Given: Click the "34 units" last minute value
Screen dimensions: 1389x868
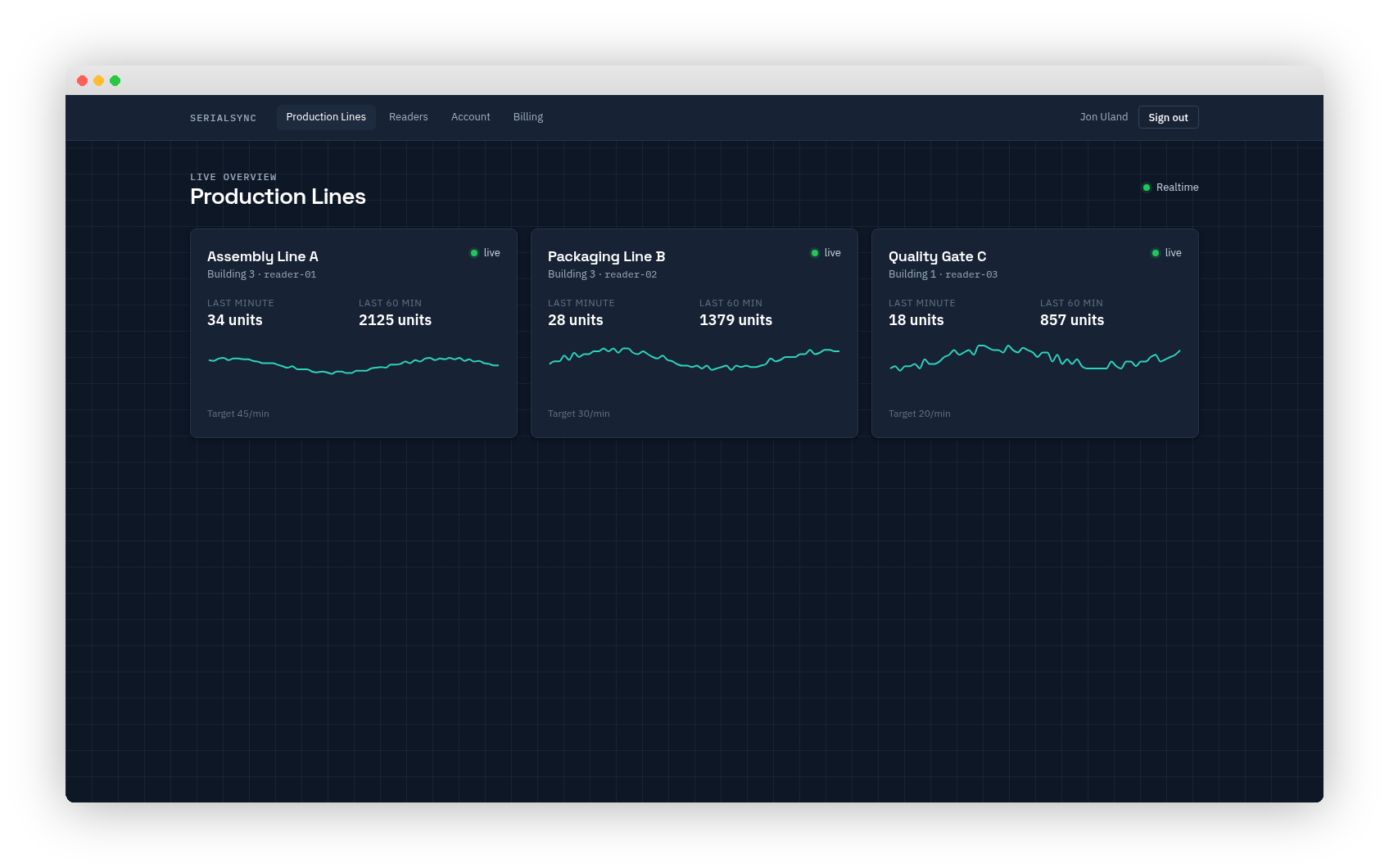Looking at the screenshot, I should (235, 320).
